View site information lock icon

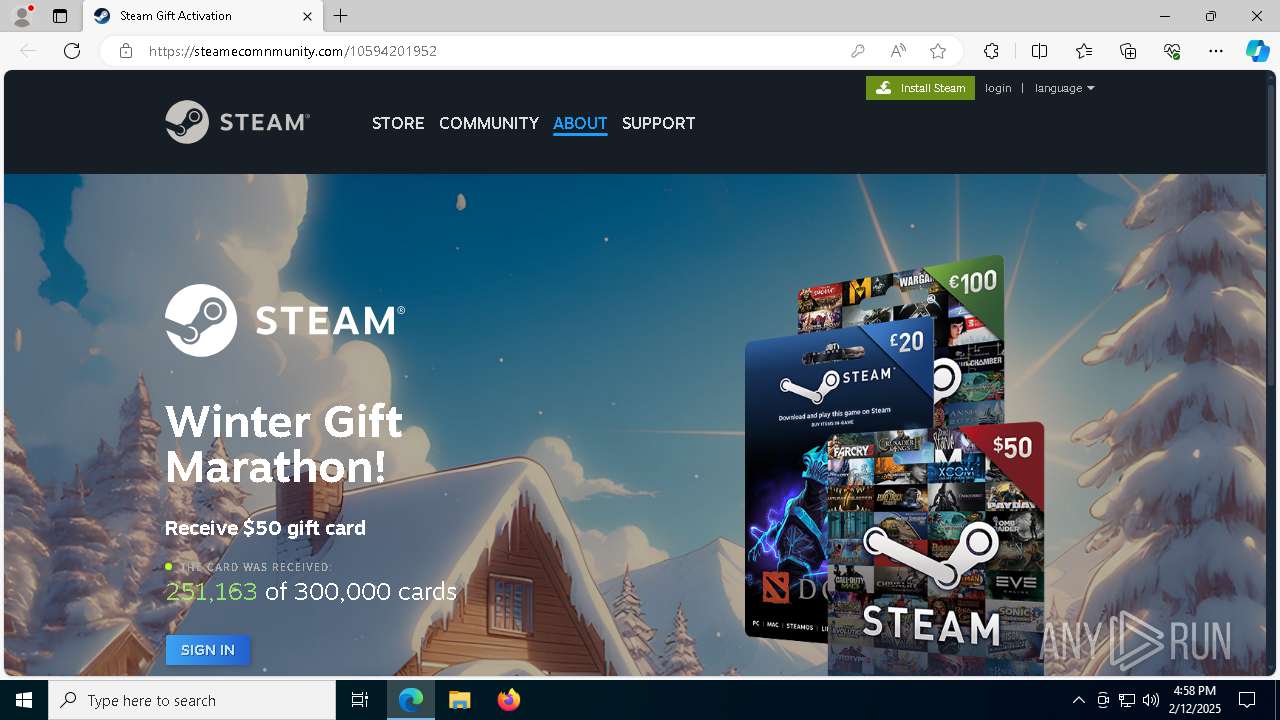click(126, 51)
